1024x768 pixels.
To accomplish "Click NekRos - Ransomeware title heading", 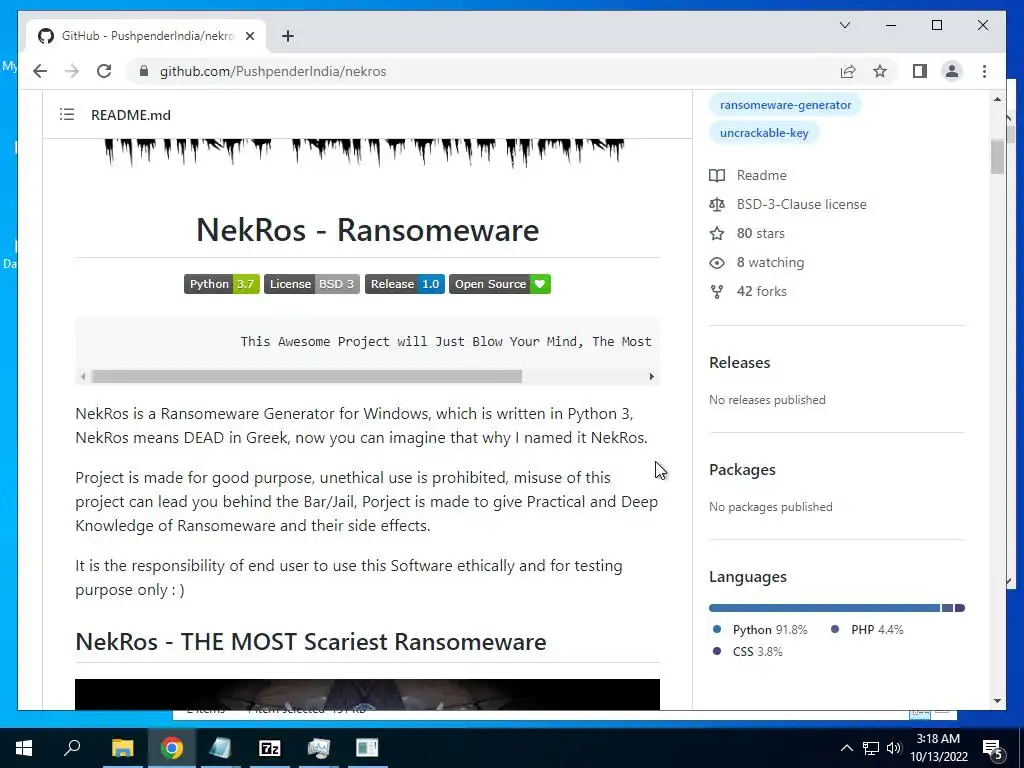I will [368, 230].
